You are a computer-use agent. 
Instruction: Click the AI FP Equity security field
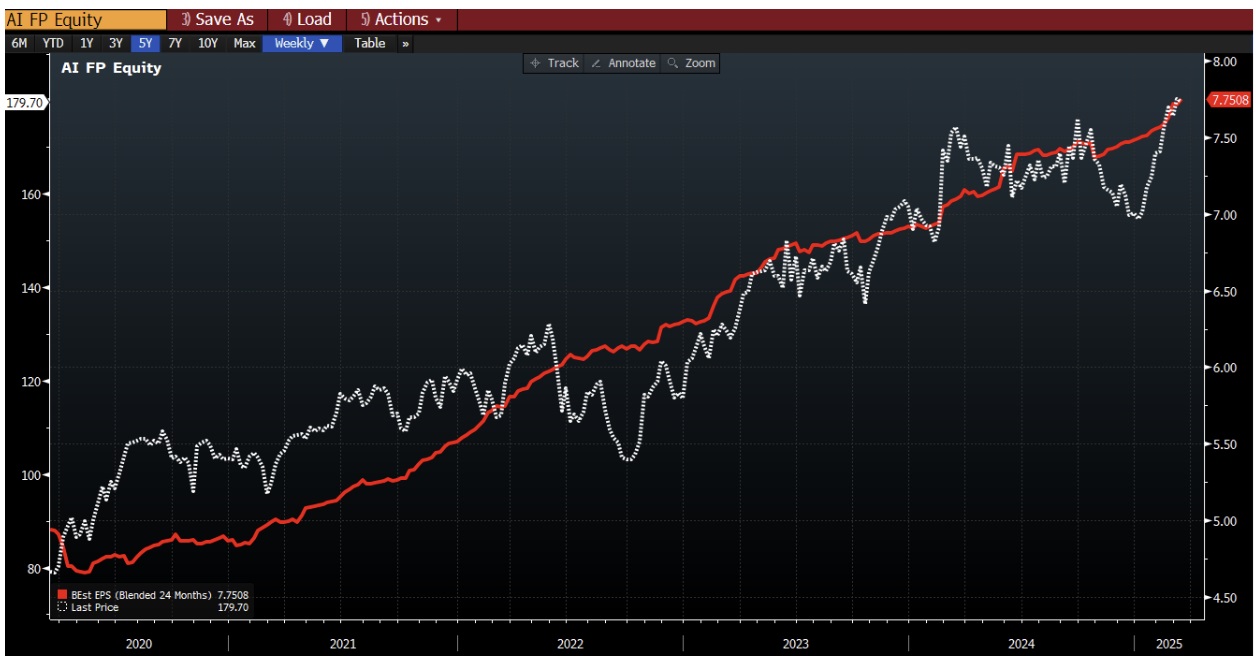pos(84,20)
